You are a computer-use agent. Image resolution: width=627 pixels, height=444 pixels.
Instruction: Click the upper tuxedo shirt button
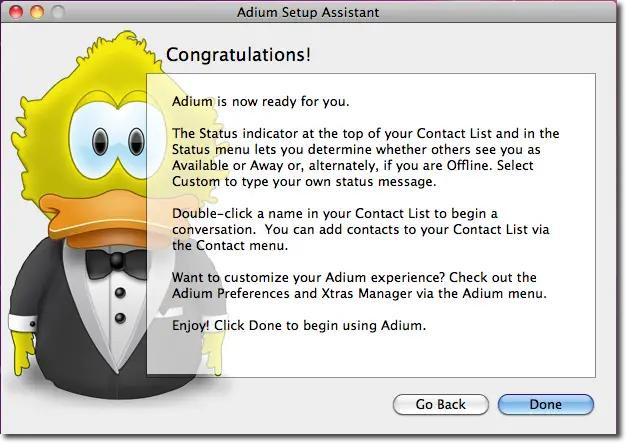pyautogui.click(x=120, y=293)
